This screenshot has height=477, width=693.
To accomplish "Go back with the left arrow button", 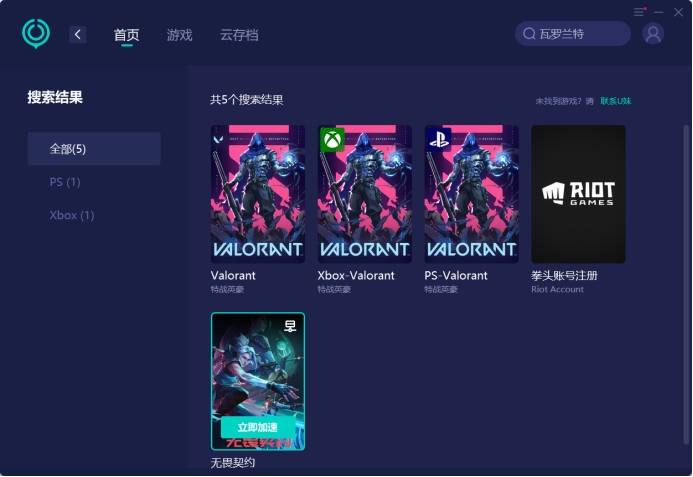I will click(x=77, y=34).
